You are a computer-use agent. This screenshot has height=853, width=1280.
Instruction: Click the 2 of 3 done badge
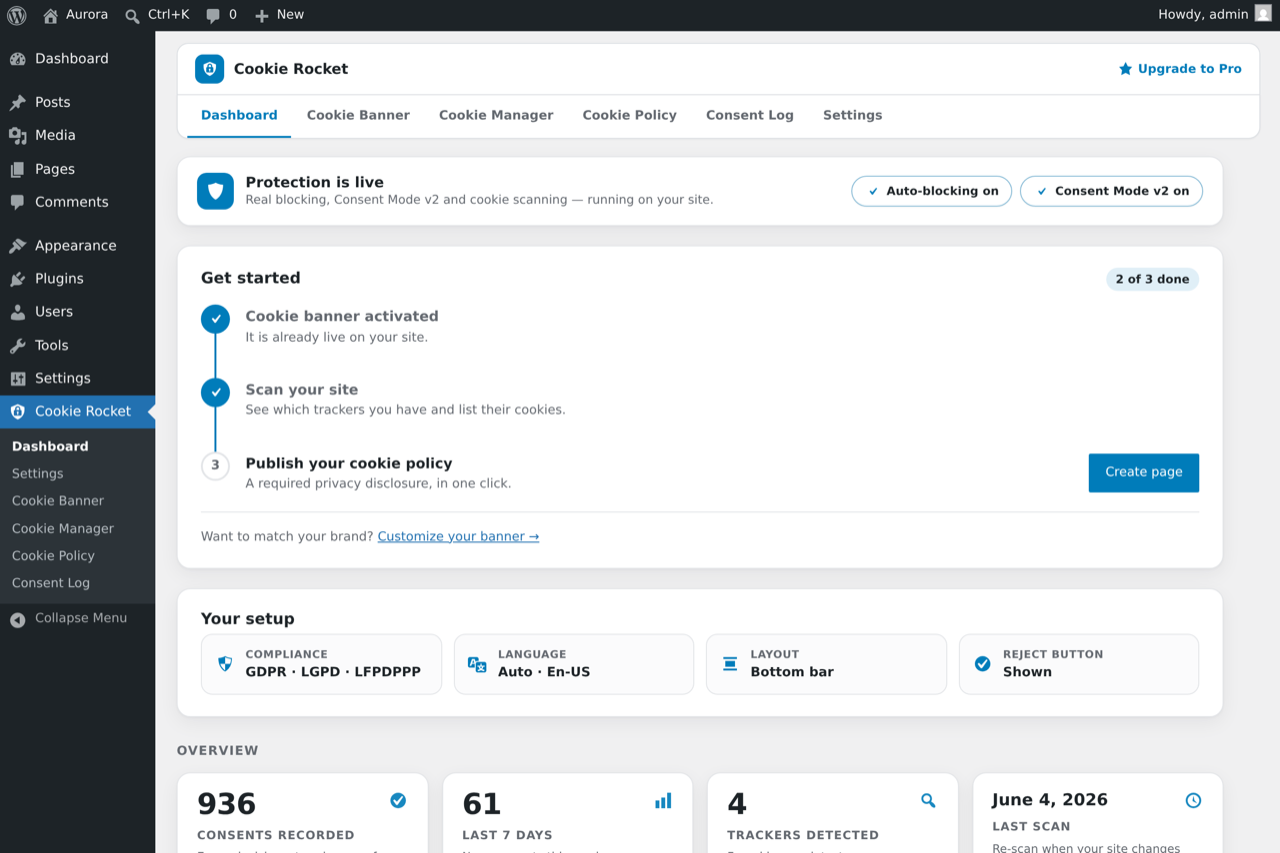click(x=1152, y=280)
